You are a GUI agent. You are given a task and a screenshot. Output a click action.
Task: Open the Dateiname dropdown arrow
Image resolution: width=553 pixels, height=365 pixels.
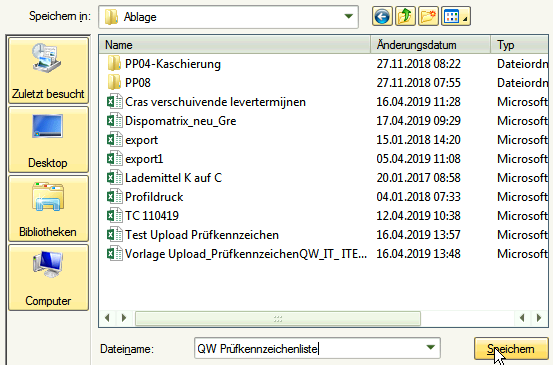coord(430,348)
